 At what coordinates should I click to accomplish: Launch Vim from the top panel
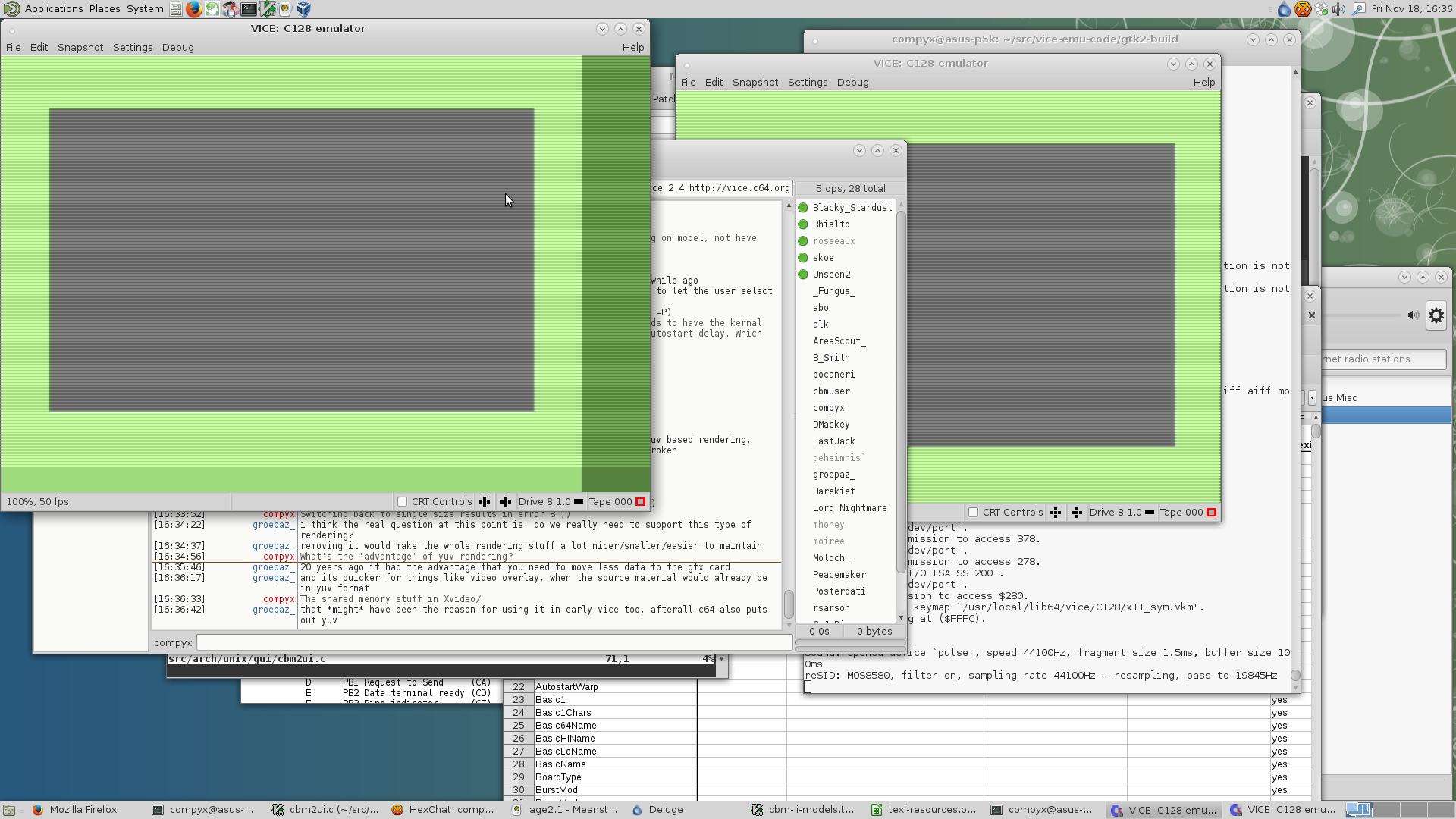click(267, 9)
